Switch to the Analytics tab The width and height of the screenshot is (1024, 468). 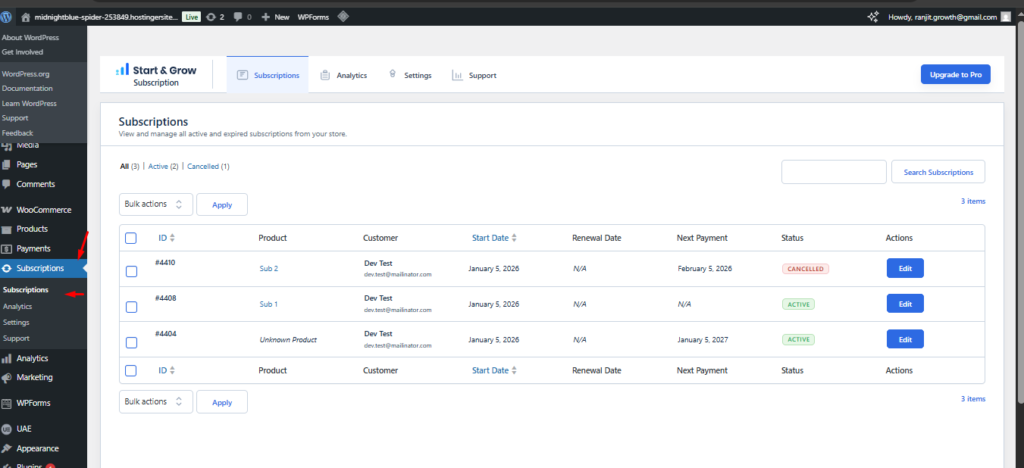tap(343, 75)
